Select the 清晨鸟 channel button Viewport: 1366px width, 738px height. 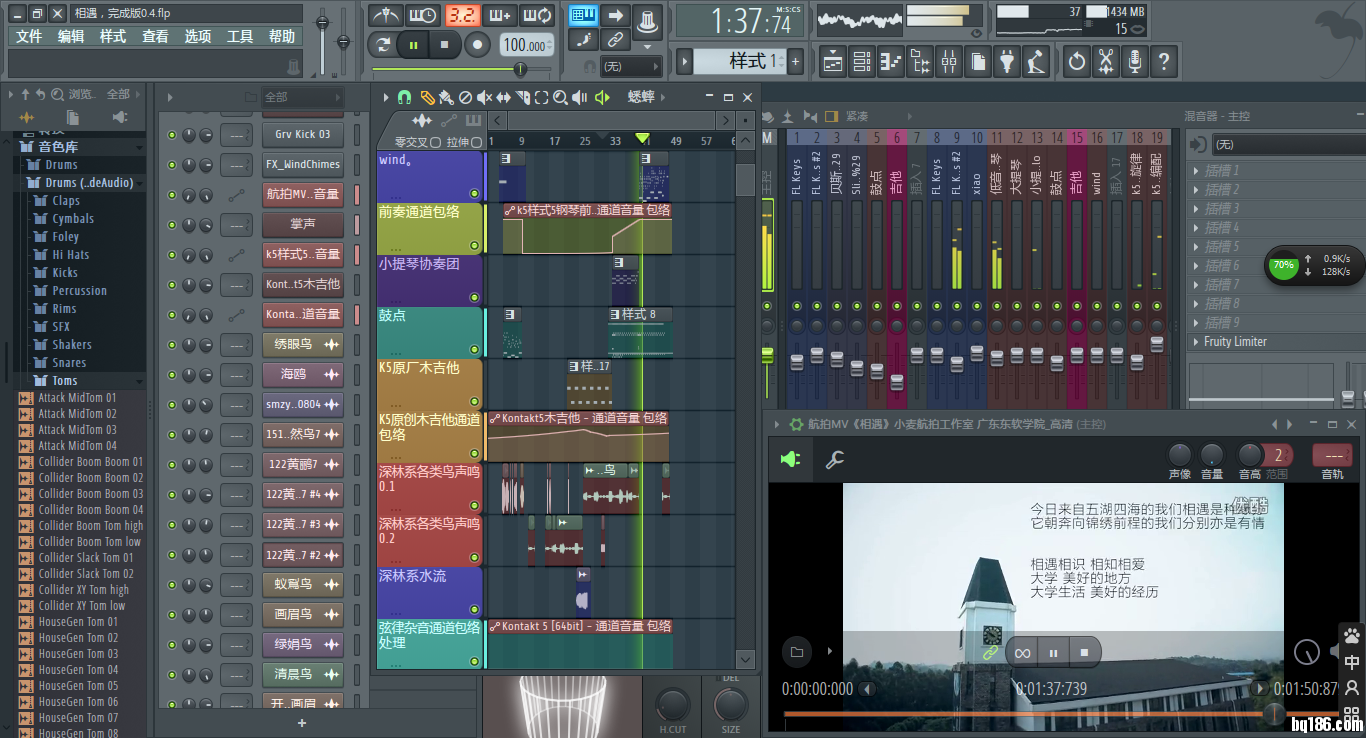pos(304,674)
